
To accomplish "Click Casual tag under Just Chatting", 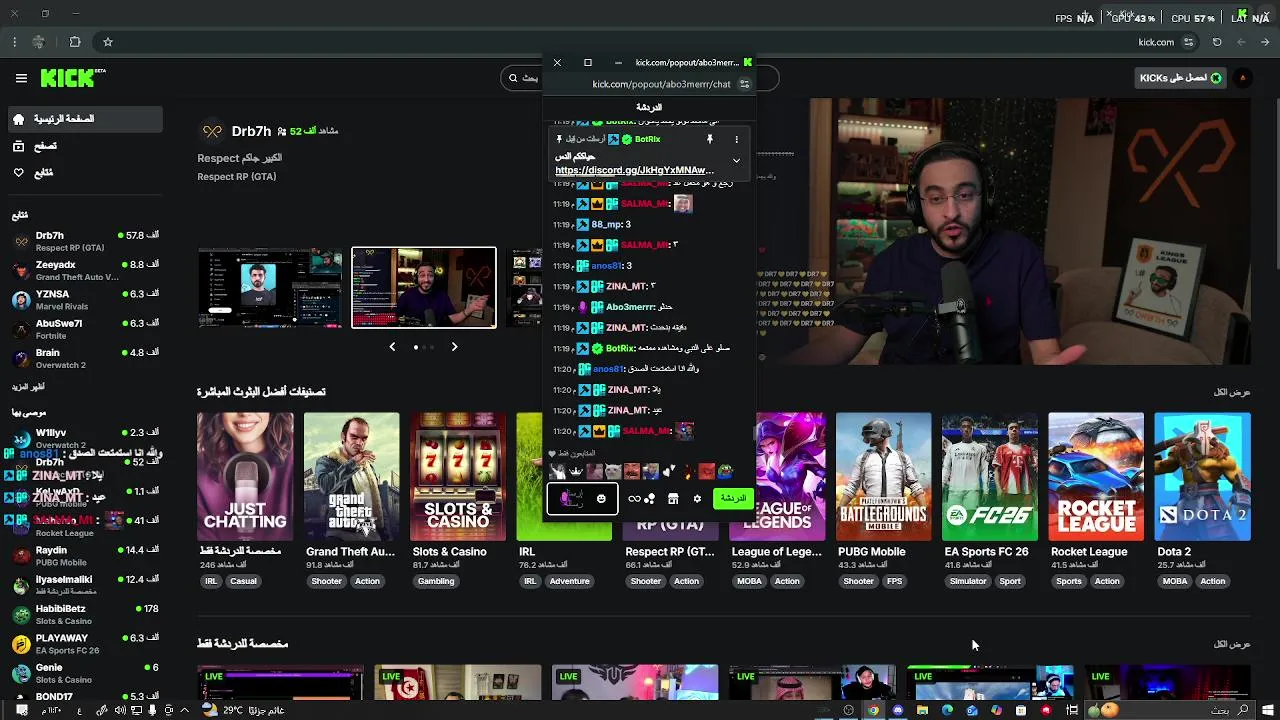I will click(243, 581).
